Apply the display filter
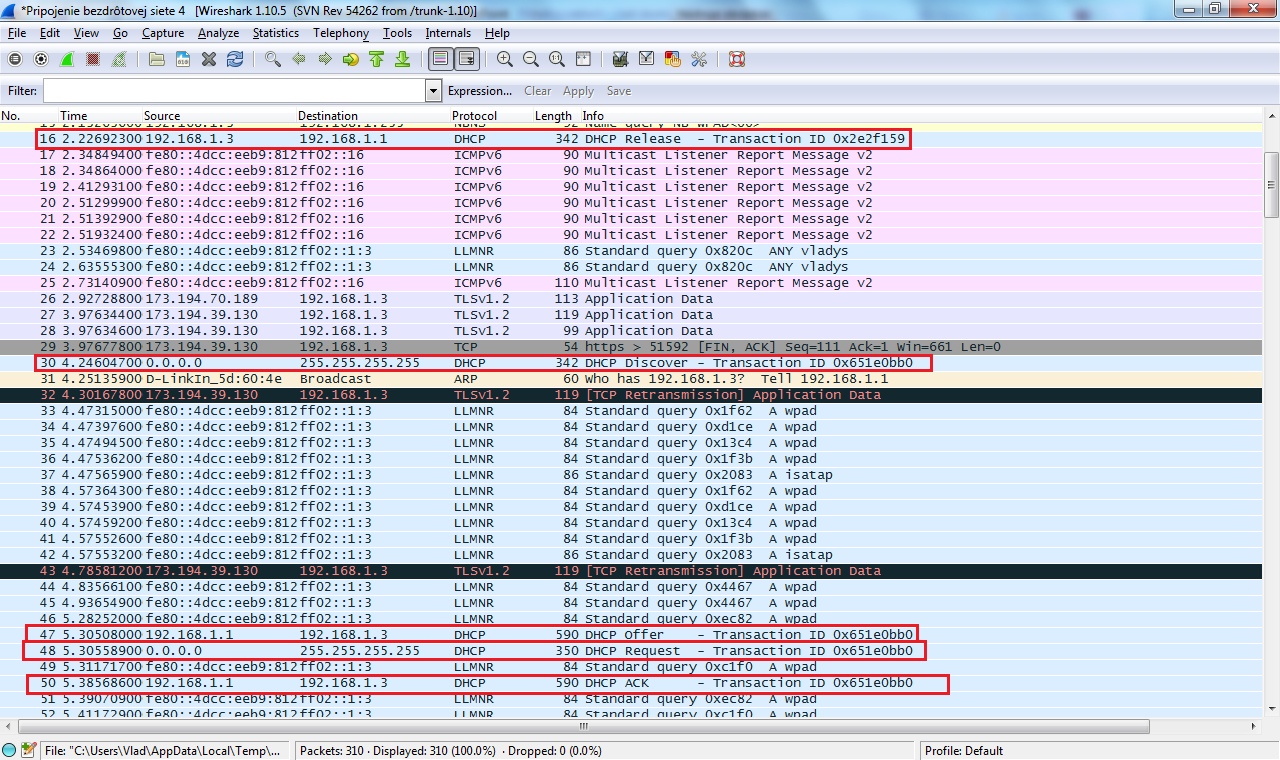 tap(578, 91)
